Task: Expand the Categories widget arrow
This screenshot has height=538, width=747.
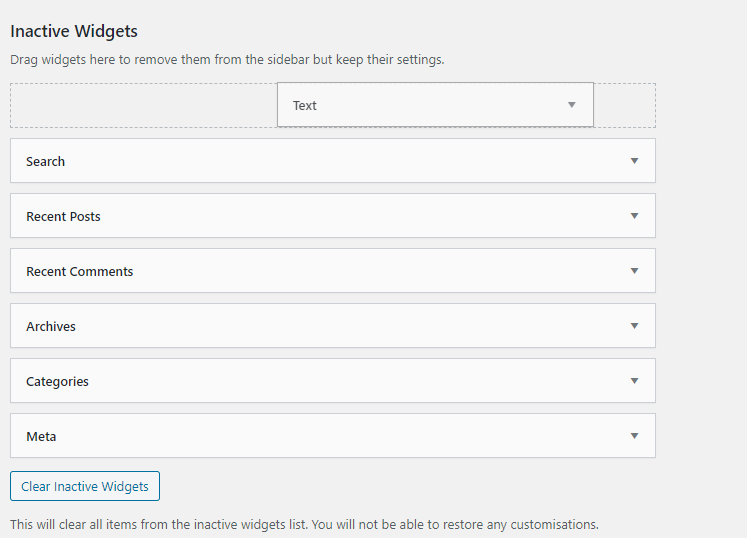Action: [634, 381]
